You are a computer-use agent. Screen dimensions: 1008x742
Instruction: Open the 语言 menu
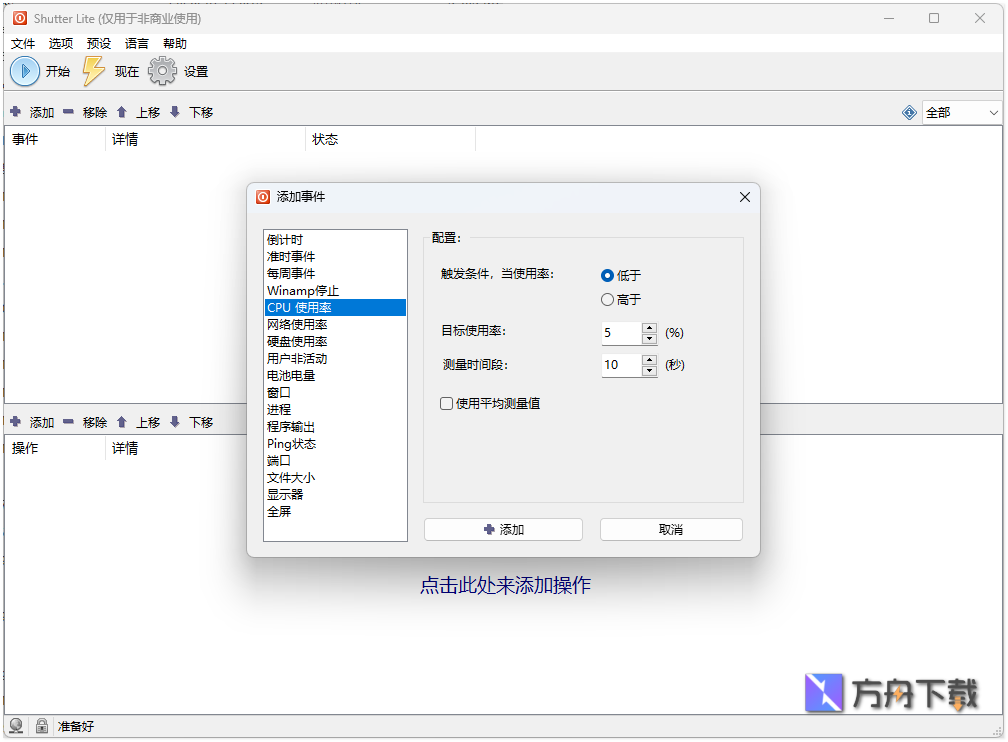pyautogui.click(x=136, y=43)
